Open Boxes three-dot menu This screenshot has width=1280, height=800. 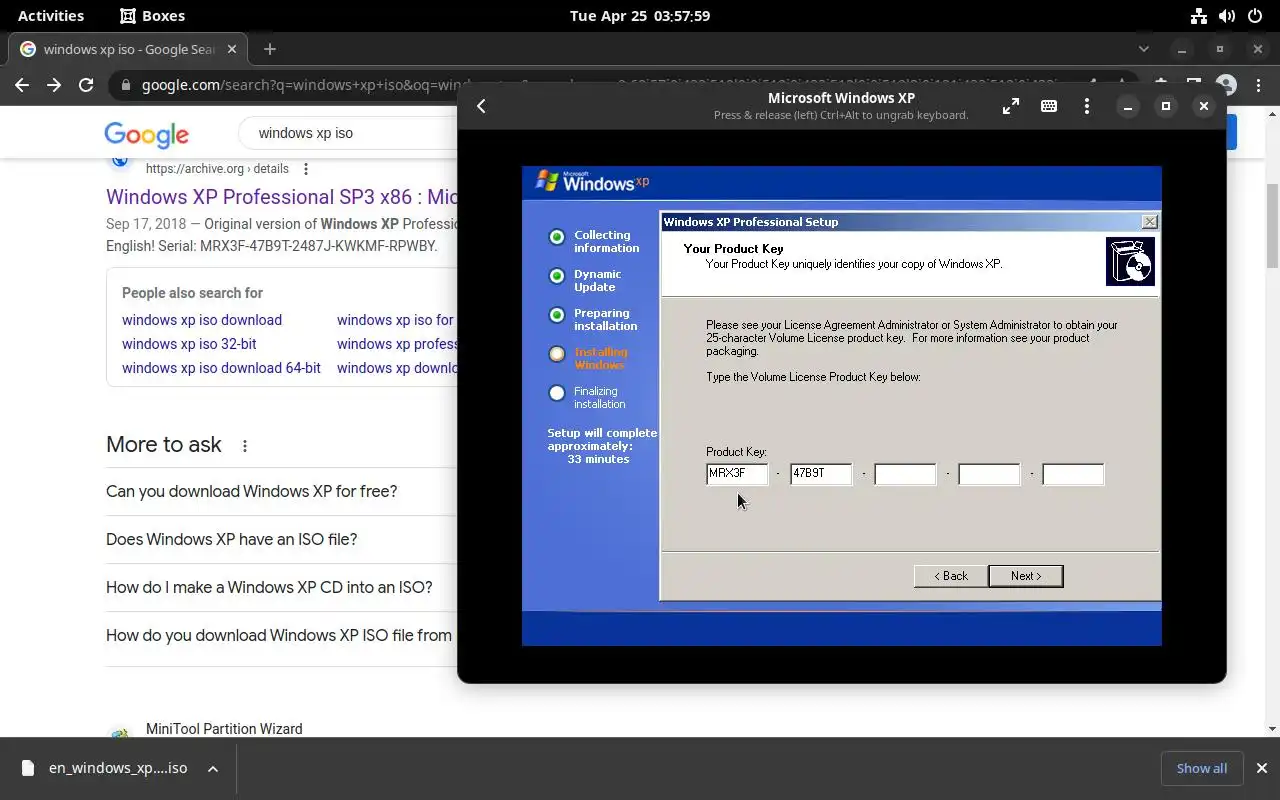tap(1087, 106)
